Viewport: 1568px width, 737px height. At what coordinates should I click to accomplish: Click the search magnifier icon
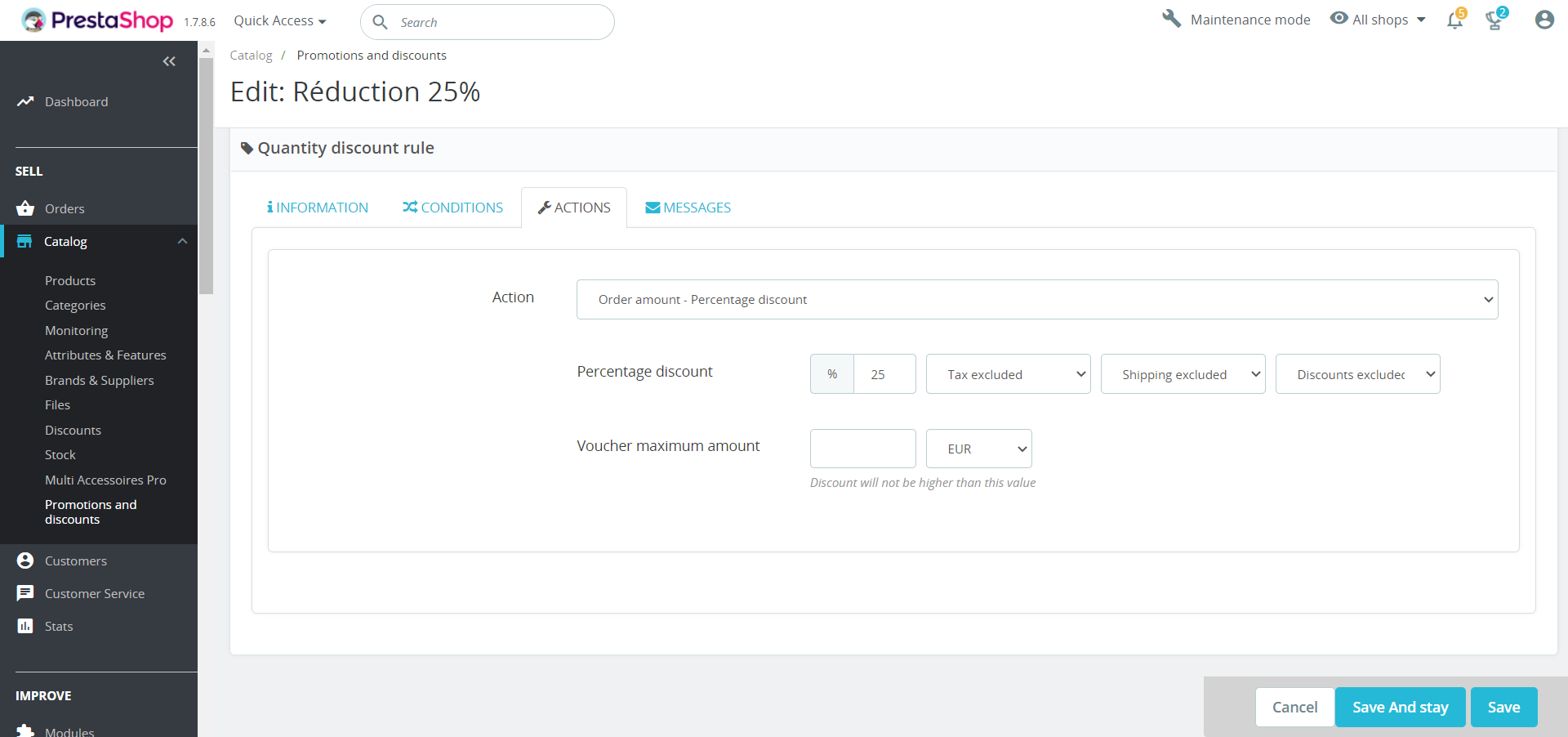click(x=380, y=22)
